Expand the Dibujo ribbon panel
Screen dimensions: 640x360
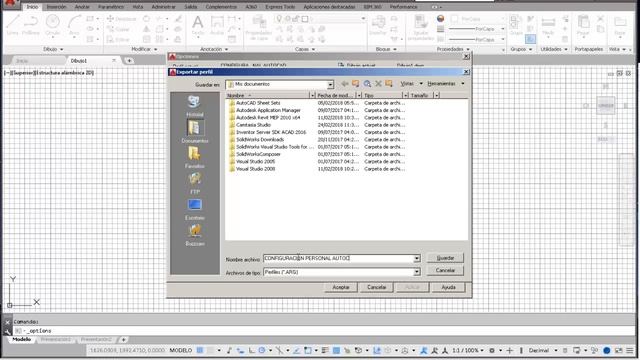pyautogui.click(x=53, y=49)
